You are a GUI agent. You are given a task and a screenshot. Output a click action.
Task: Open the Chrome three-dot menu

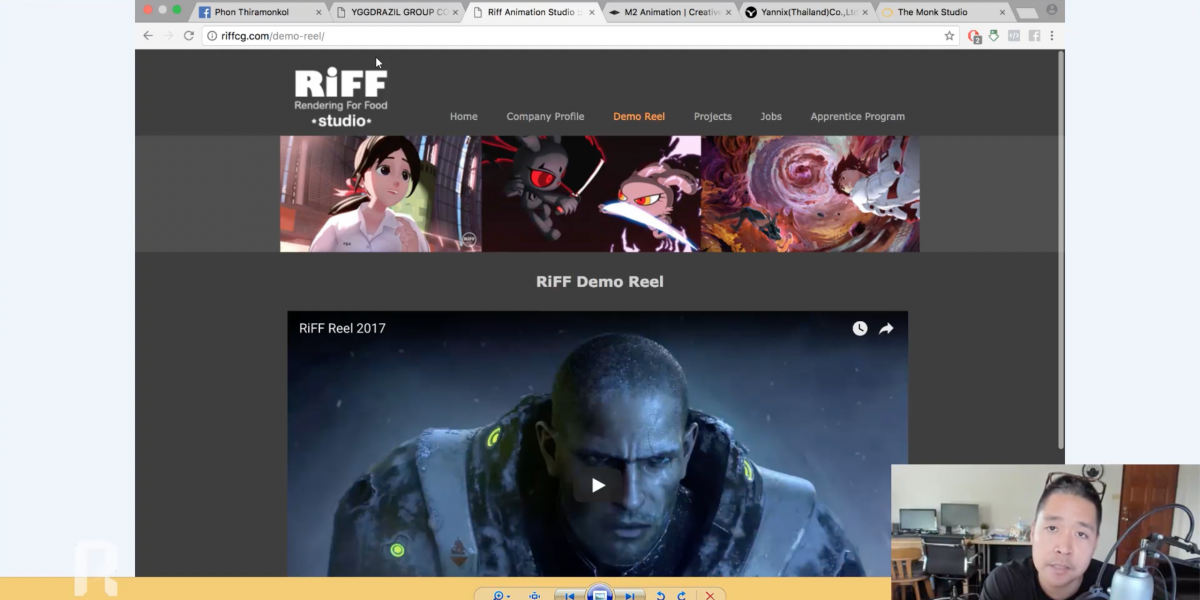pos(1052,36)
